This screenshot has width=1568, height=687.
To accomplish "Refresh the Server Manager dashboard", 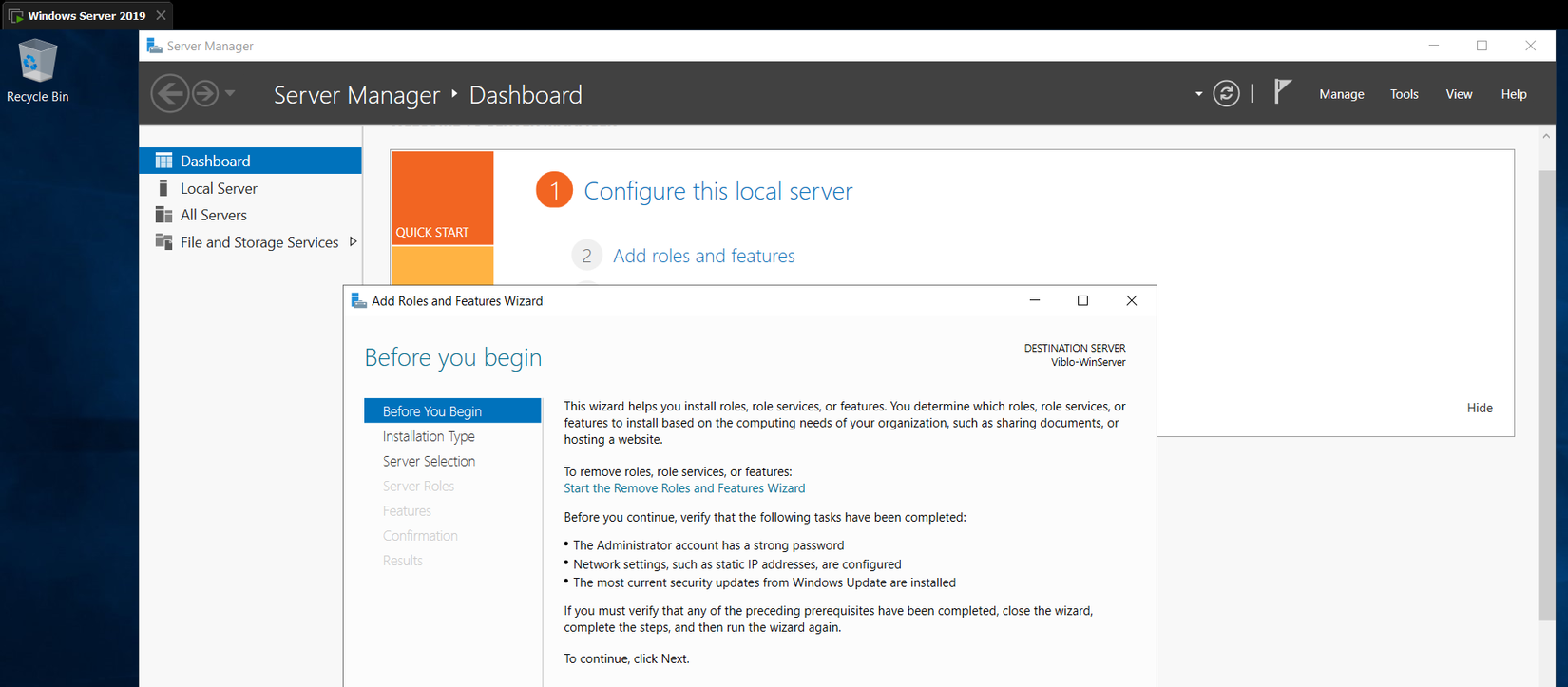I will click(x=1226, y=94).
